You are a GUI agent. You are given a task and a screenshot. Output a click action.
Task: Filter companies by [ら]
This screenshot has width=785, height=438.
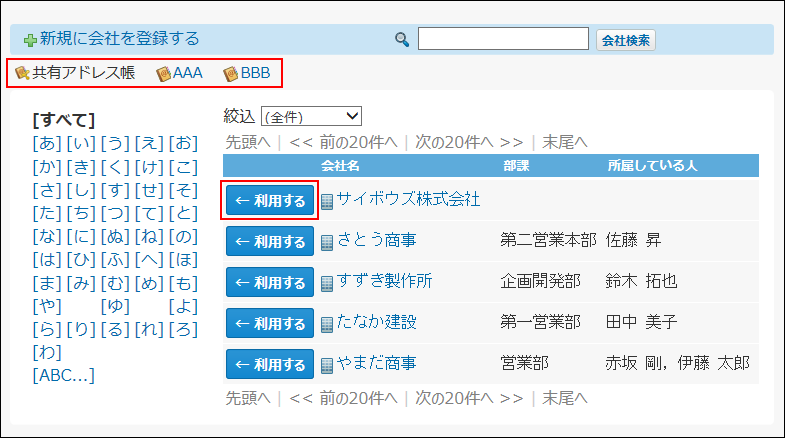[x=47, y=330]
